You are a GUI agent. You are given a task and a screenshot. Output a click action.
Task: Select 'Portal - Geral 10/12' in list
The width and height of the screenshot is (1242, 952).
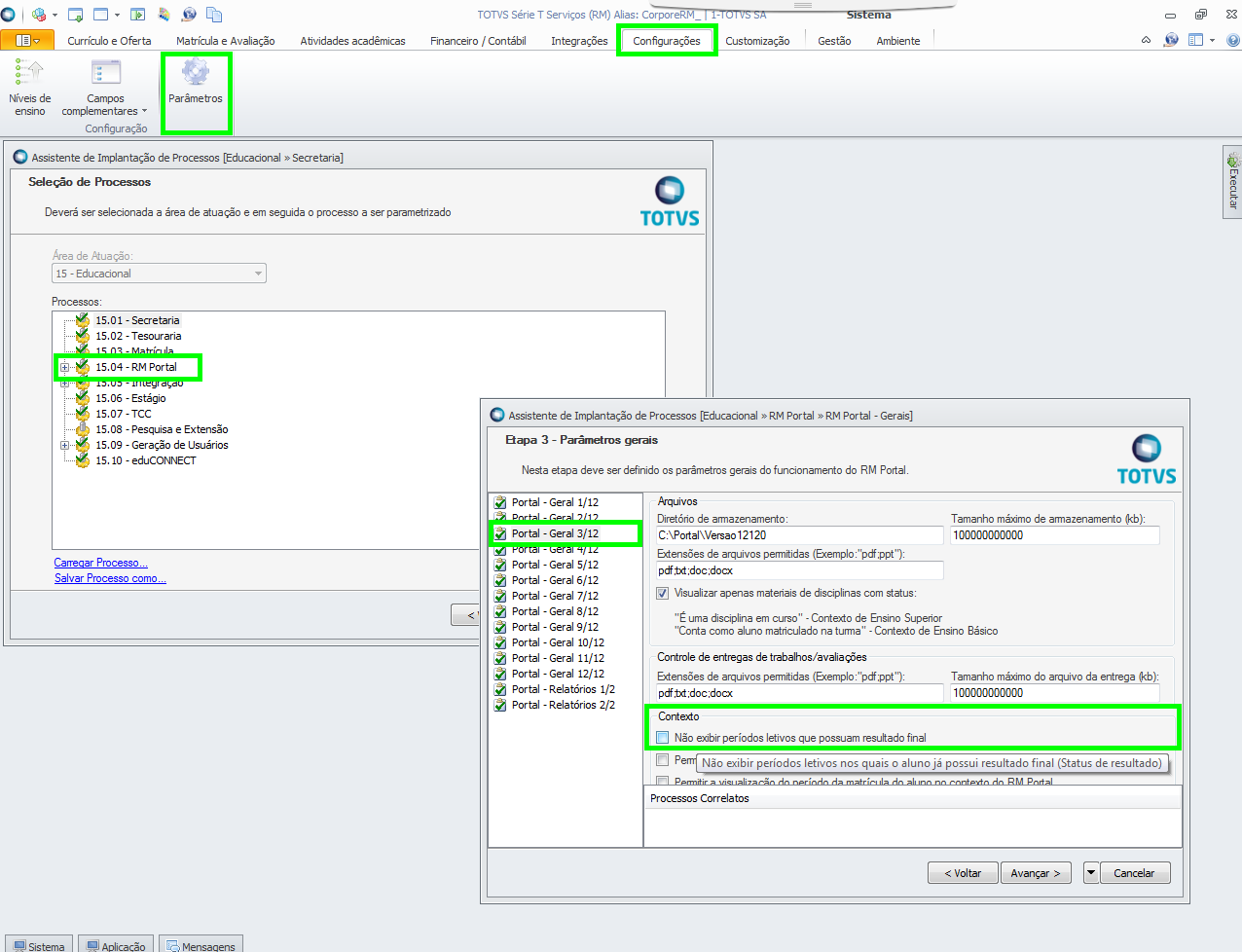click(558, 642)
